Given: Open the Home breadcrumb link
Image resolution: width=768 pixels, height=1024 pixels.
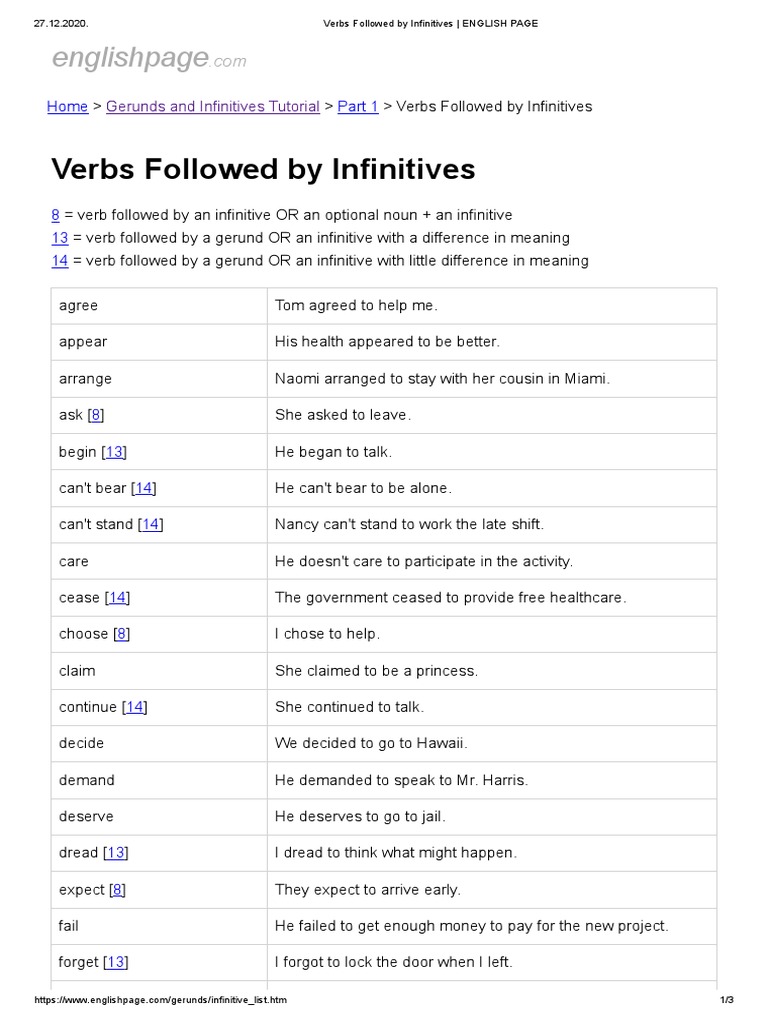Looking at the screenshot, I should [67, 106].
